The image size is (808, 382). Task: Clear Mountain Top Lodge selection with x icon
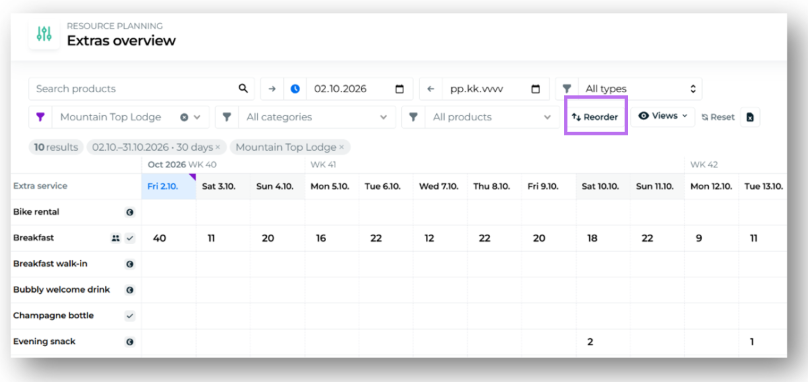184,117
